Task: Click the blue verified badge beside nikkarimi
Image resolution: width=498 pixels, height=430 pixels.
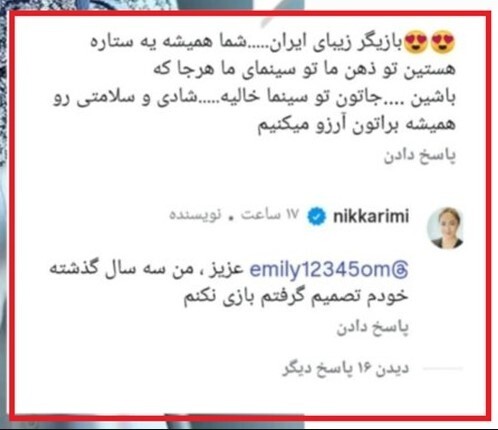Action: coord(316,216)
